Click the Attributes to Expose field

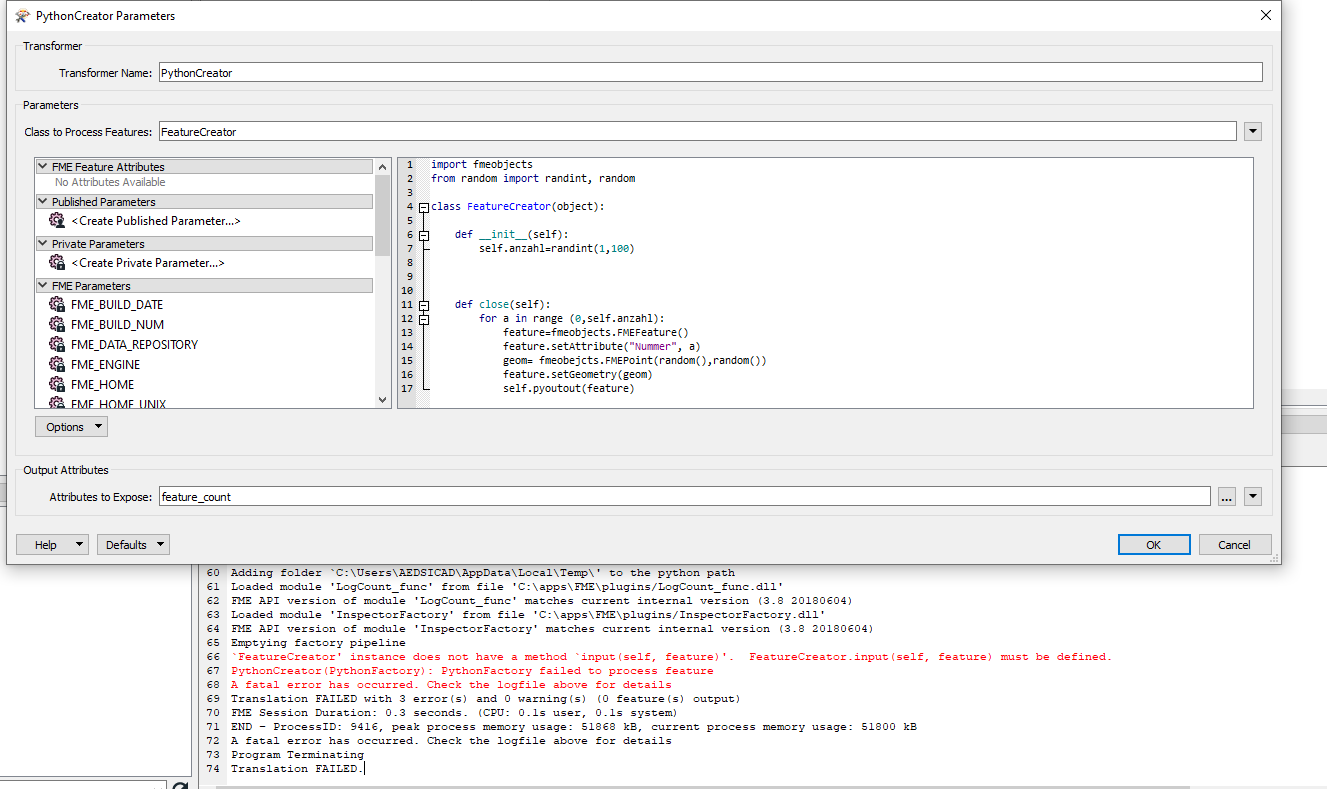click(x=684, y=497)
